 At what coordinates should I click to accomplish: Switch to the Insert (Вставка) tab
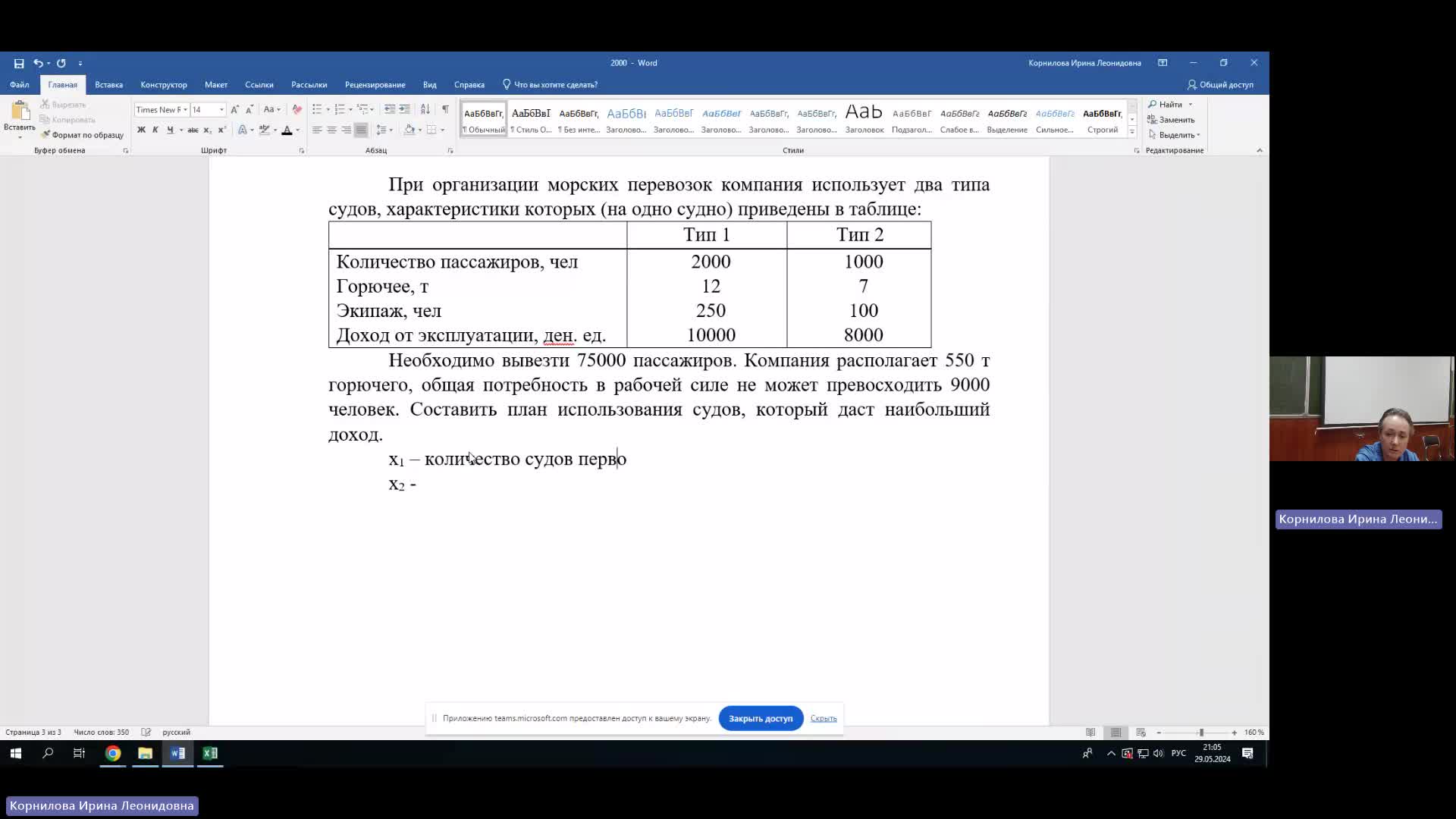[108, 85]
